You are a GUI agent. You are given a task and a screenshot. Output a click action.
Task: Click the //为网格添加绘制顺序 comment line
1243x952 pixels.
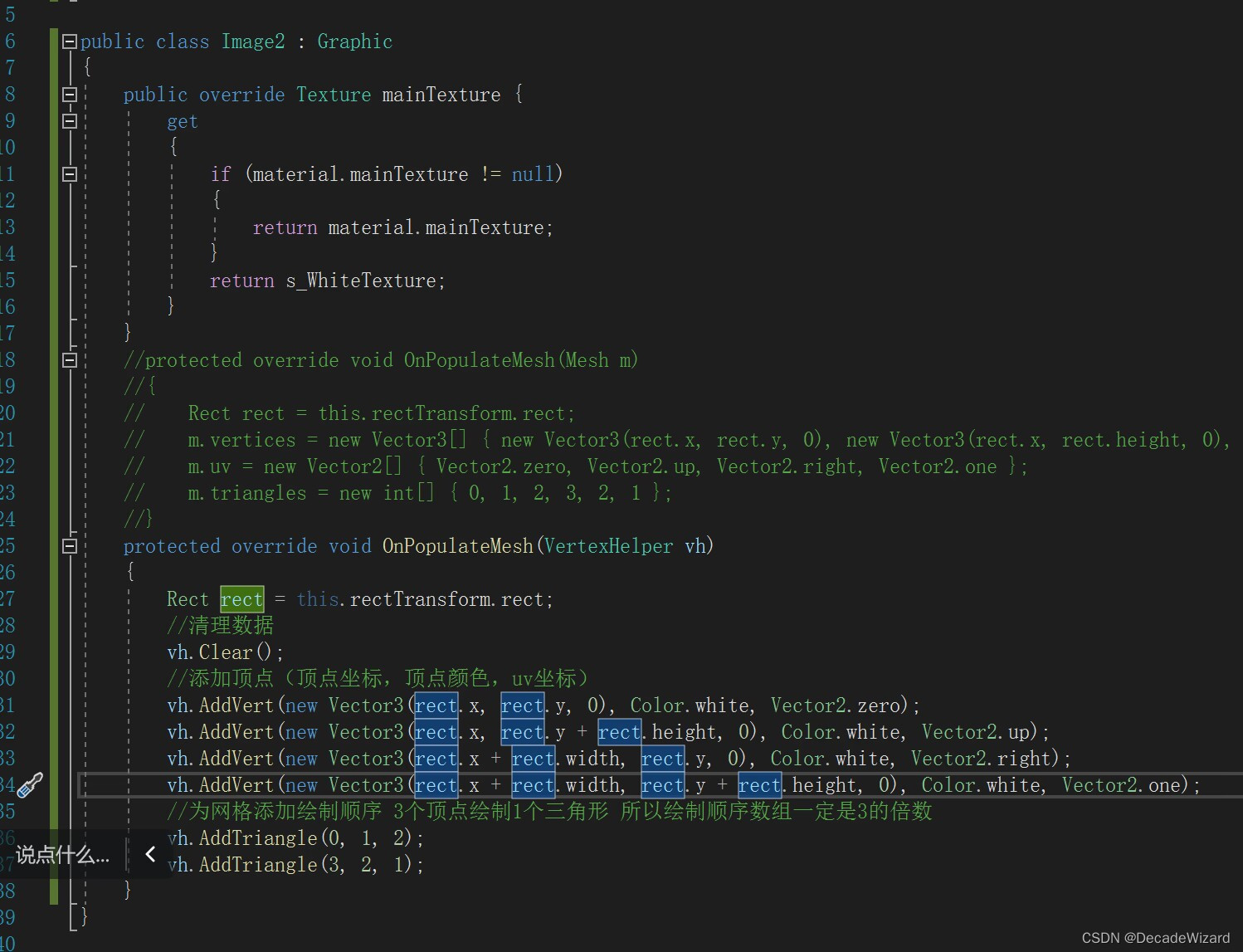tap(549, 812)
